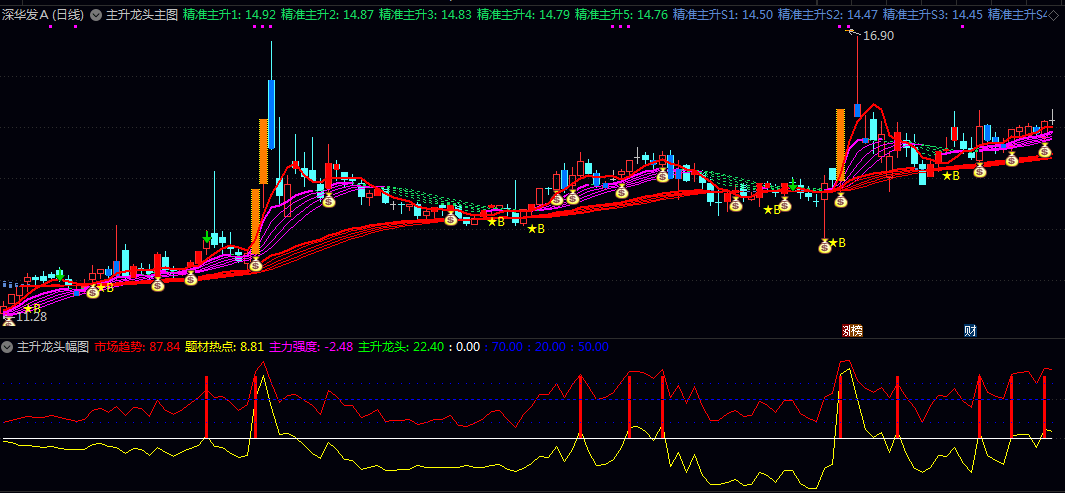This screenshot has height=493, width=1065.
Task: Select the 精准主升4: 14.79 readout
Action: pos(524,14)
